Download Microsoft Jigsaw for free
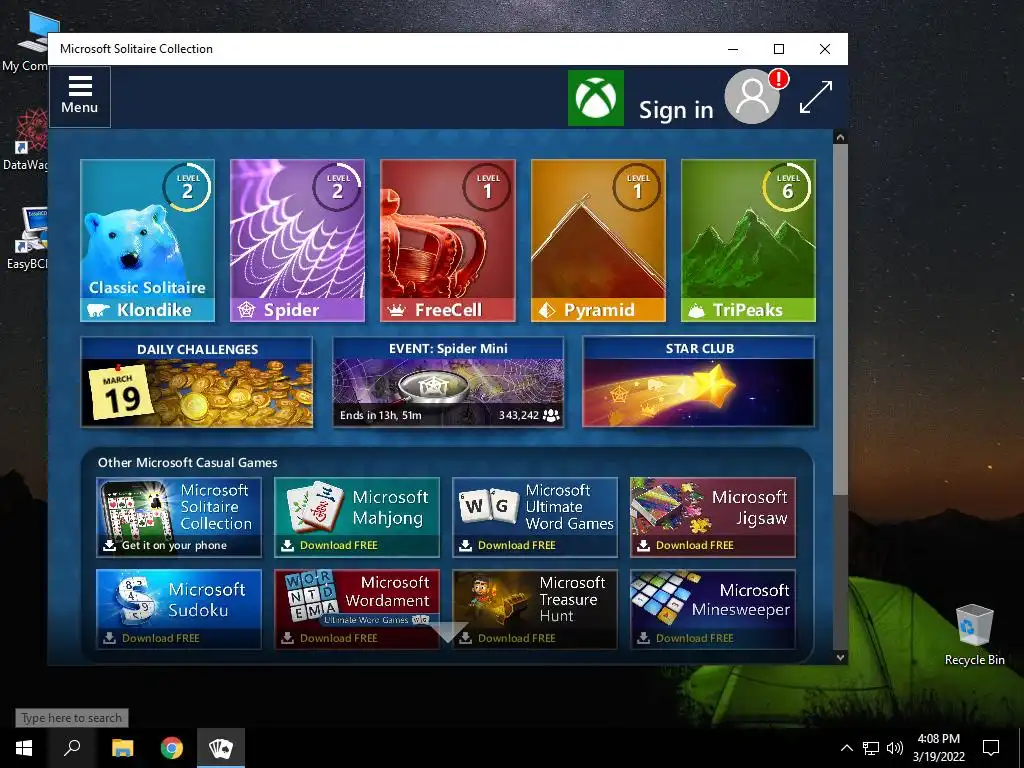 pyautogui.click(x=712, y=517)
